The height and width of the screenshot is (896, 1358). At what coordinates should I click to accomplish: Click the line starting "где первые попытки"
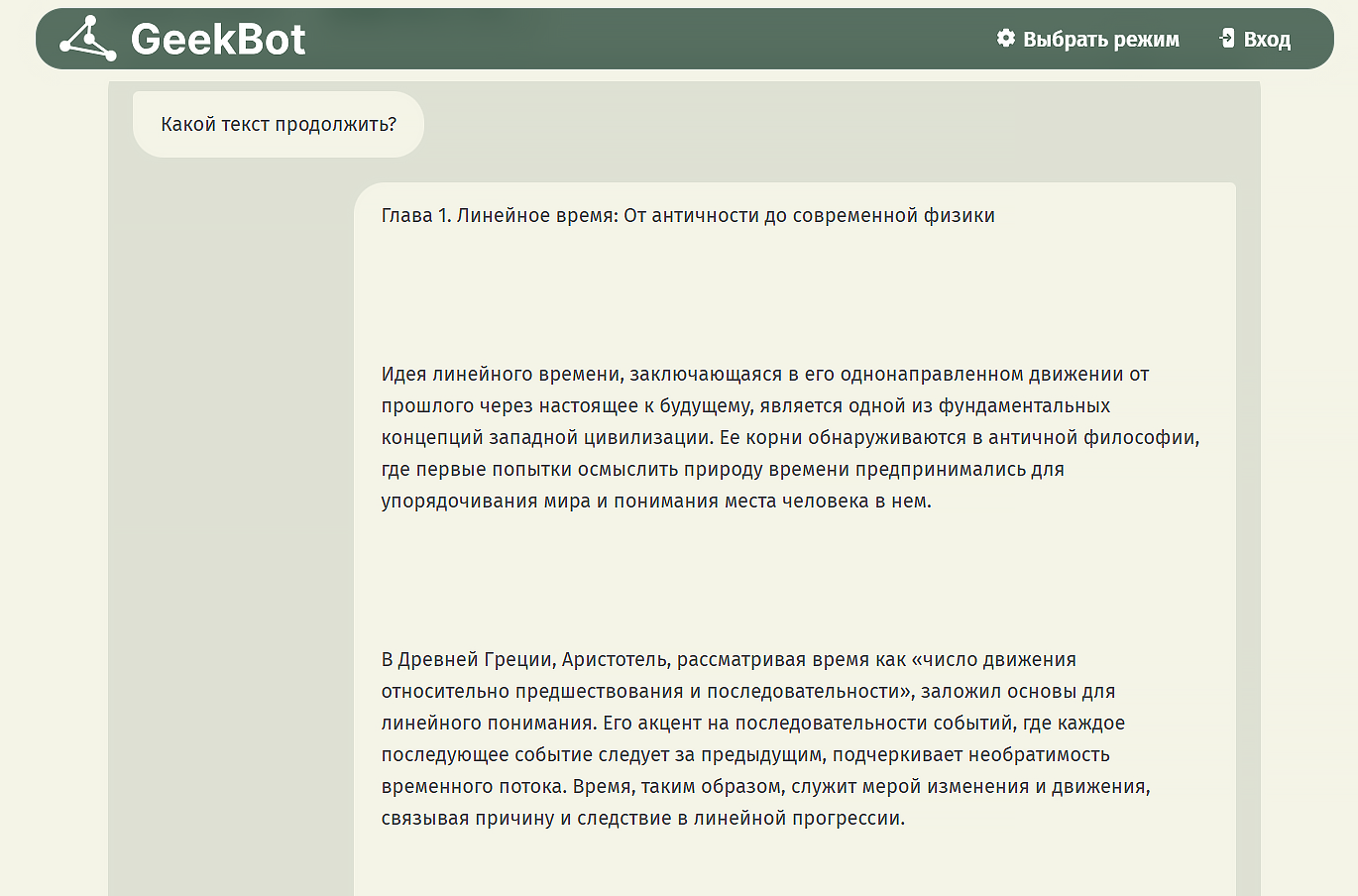(723, 470)
